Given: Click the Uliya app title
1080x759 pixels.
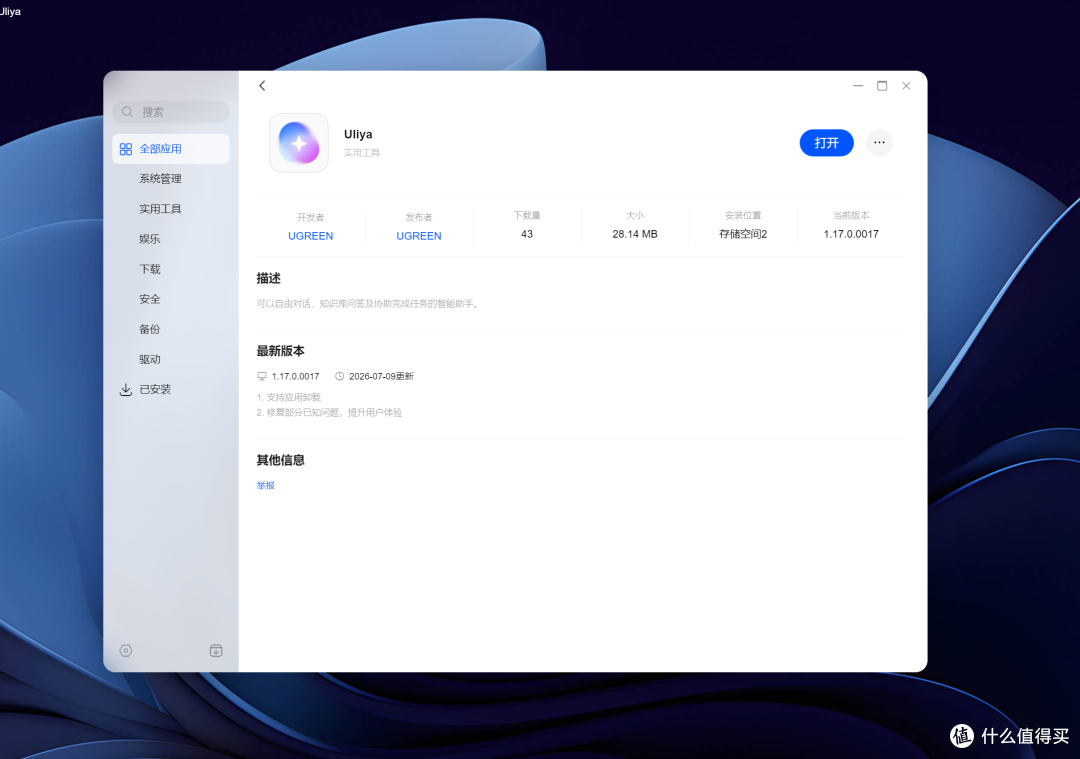Looking at the screenshot, I should pyautogui.click(x=358, y=134).
